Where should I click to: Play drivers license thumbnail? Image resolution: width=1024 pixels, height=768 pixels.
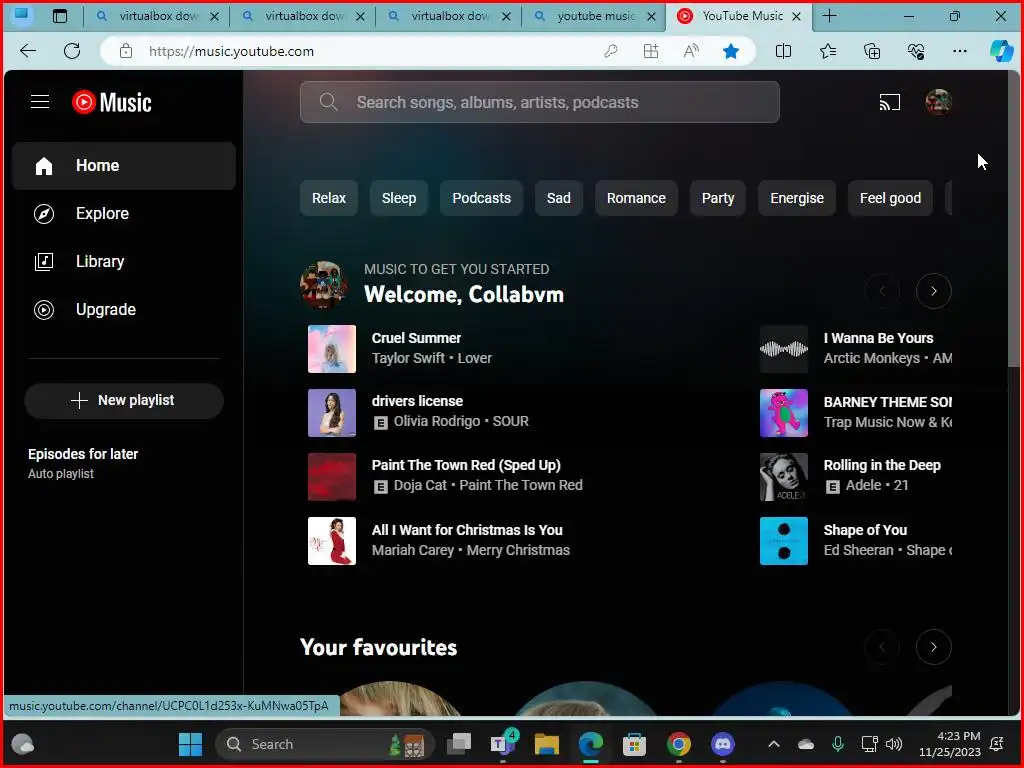pos(332,413)
